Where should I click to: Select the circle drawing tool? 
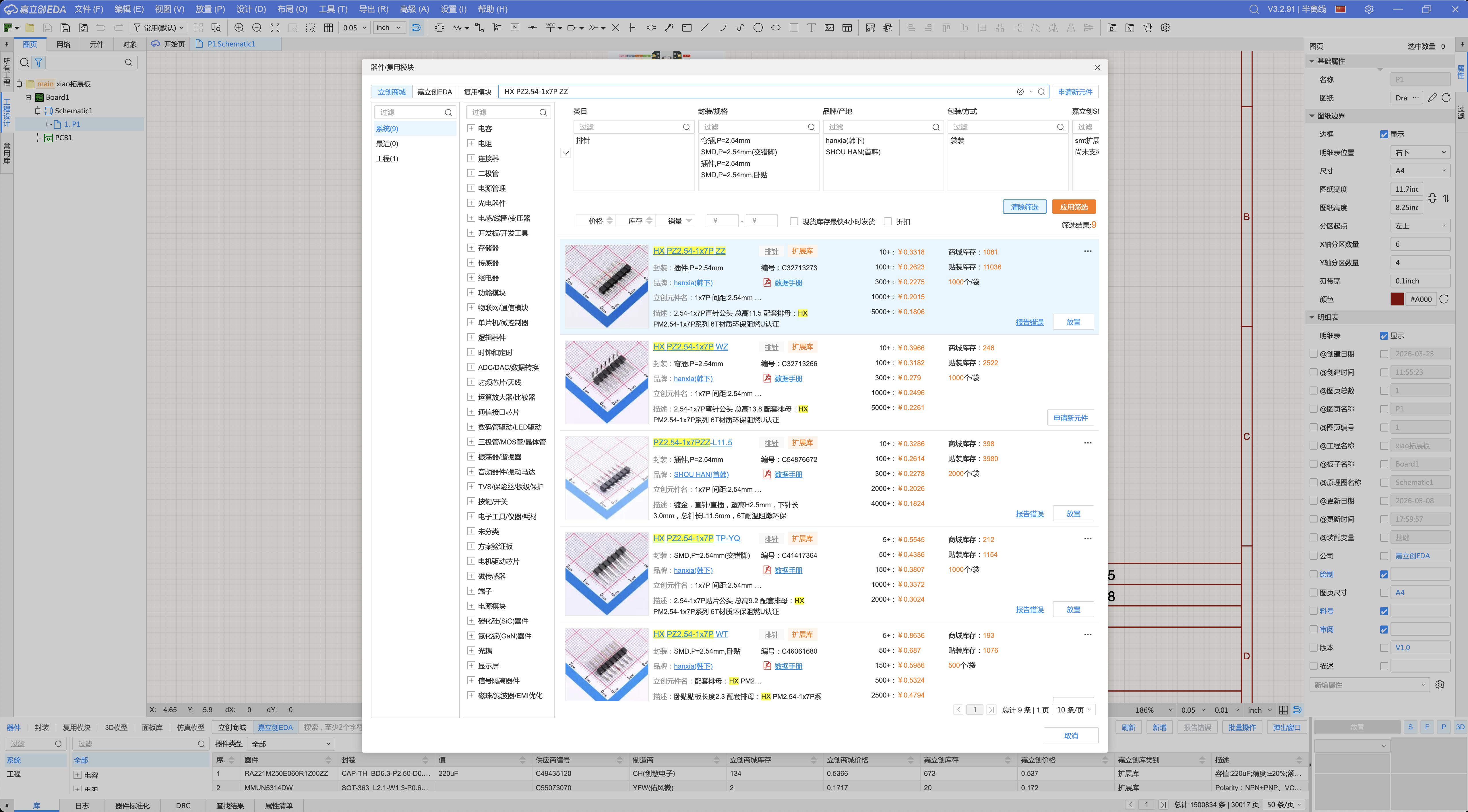tap(758, 27)
